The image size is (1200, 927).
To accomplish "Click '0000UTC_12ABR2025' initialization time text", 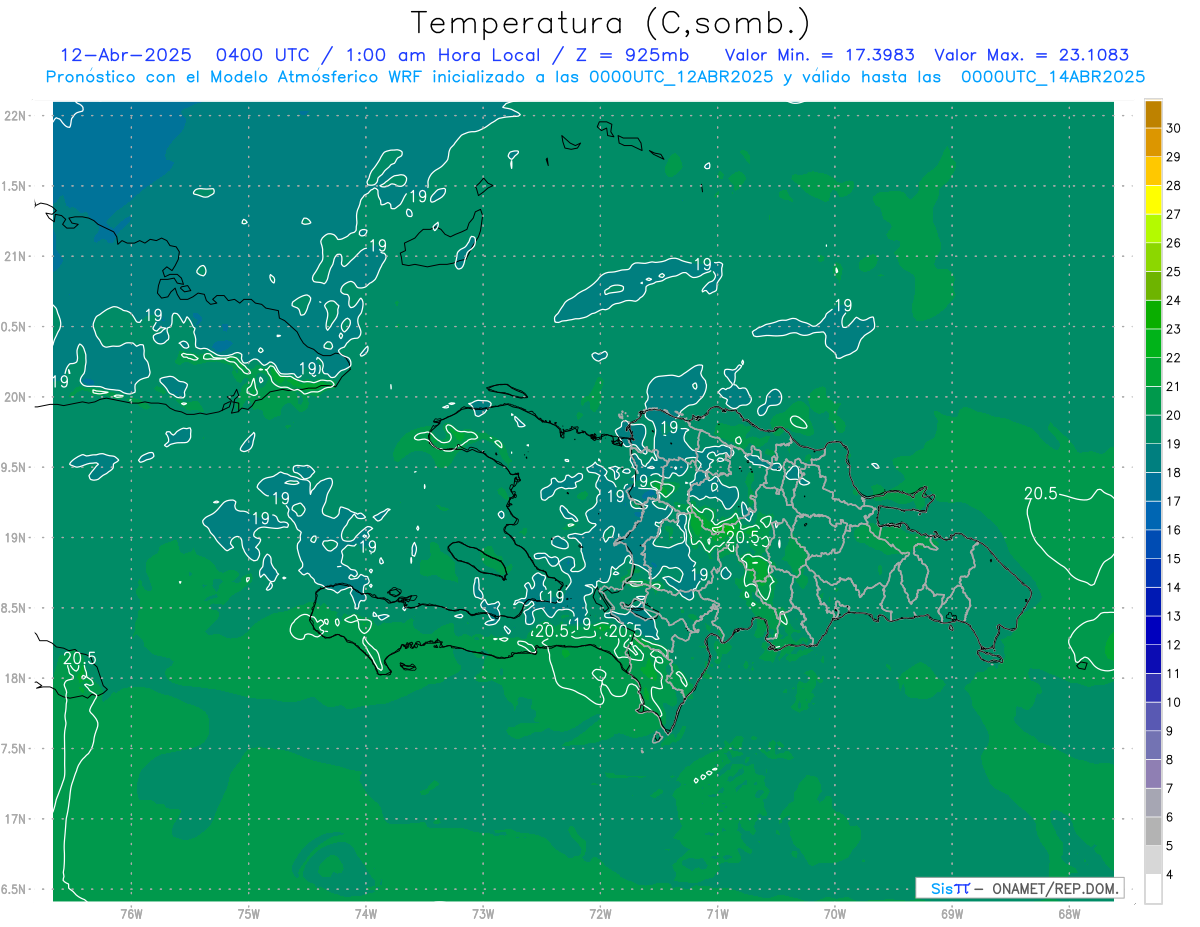I will [x=681, y=77].
